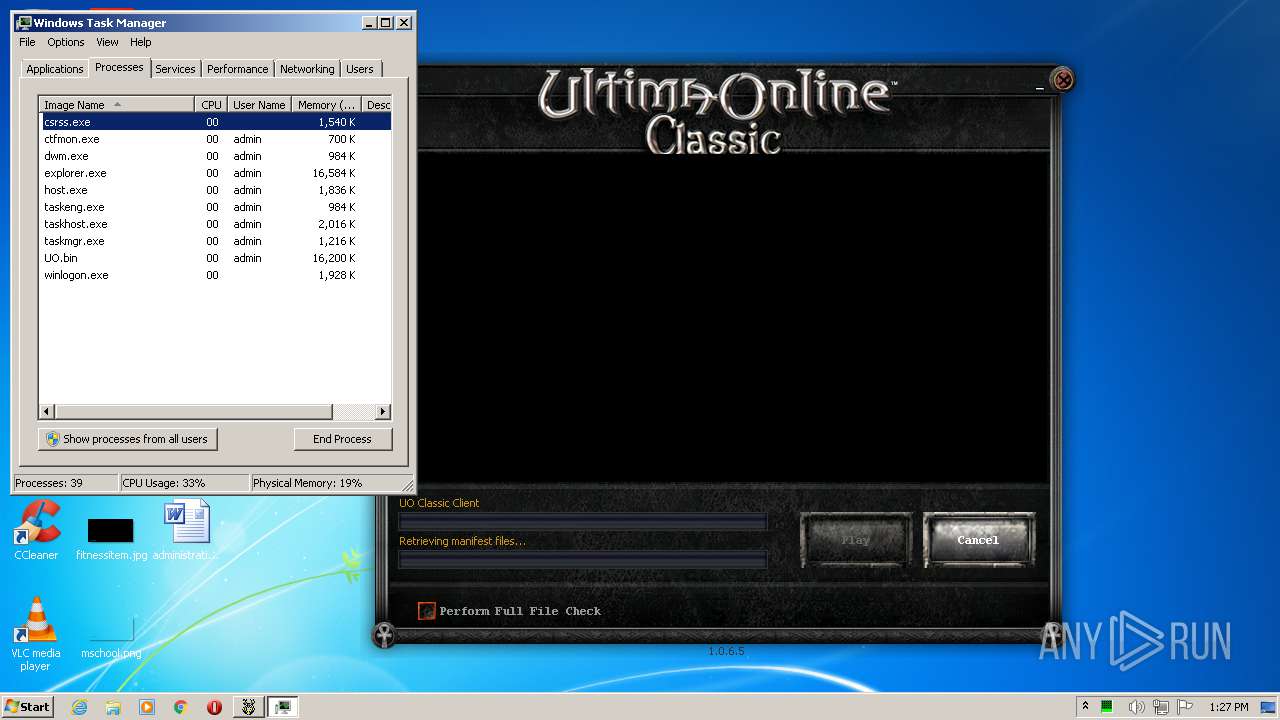Switch to the Ultima Online launcher taskbar button
This screenshot has height=720, width=1280.
point(248,707)
